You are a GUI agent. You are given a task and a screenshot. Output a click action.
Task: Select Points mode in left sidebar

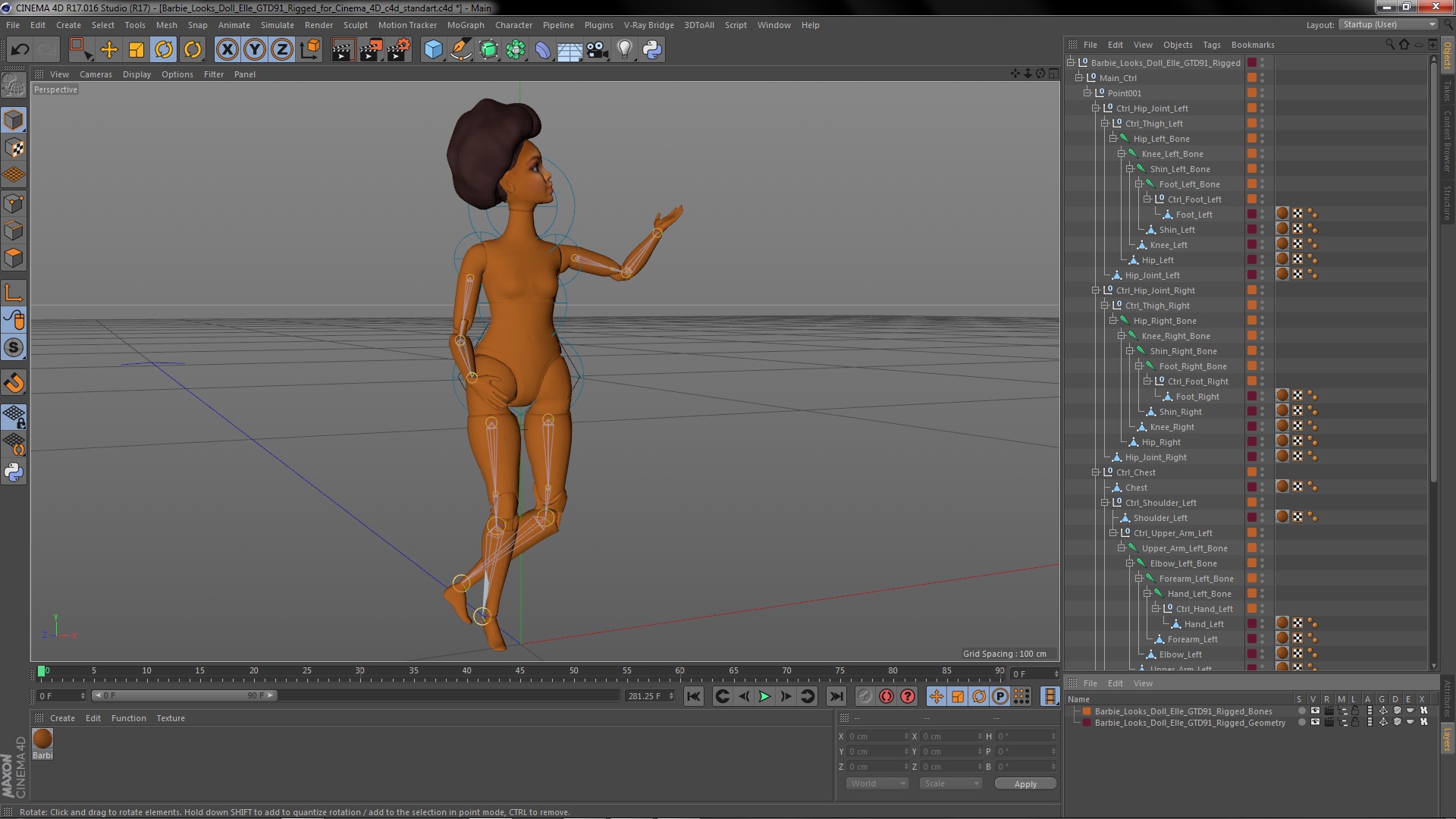pos(14,202)
